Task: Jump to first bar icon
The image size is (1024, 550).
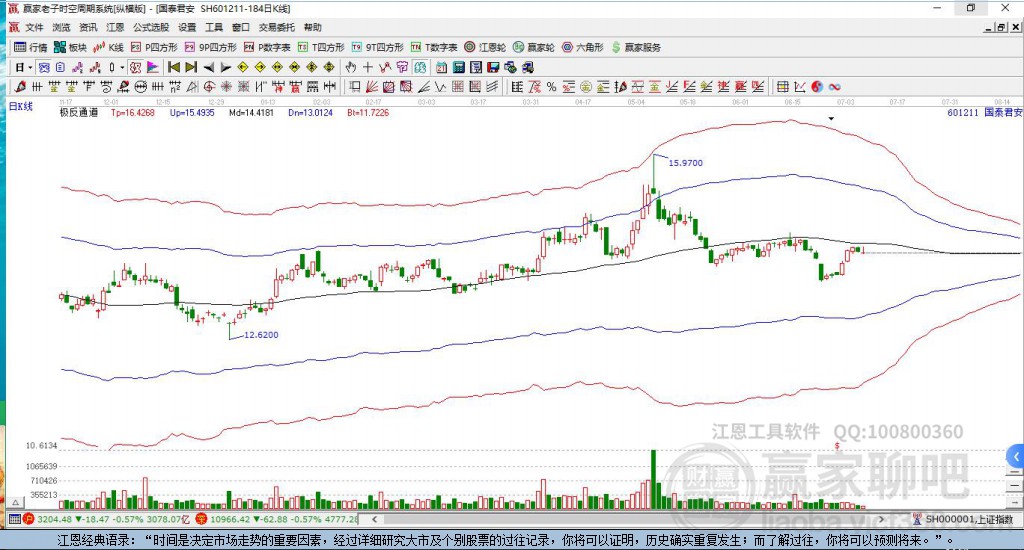Action: coord(174,67)
